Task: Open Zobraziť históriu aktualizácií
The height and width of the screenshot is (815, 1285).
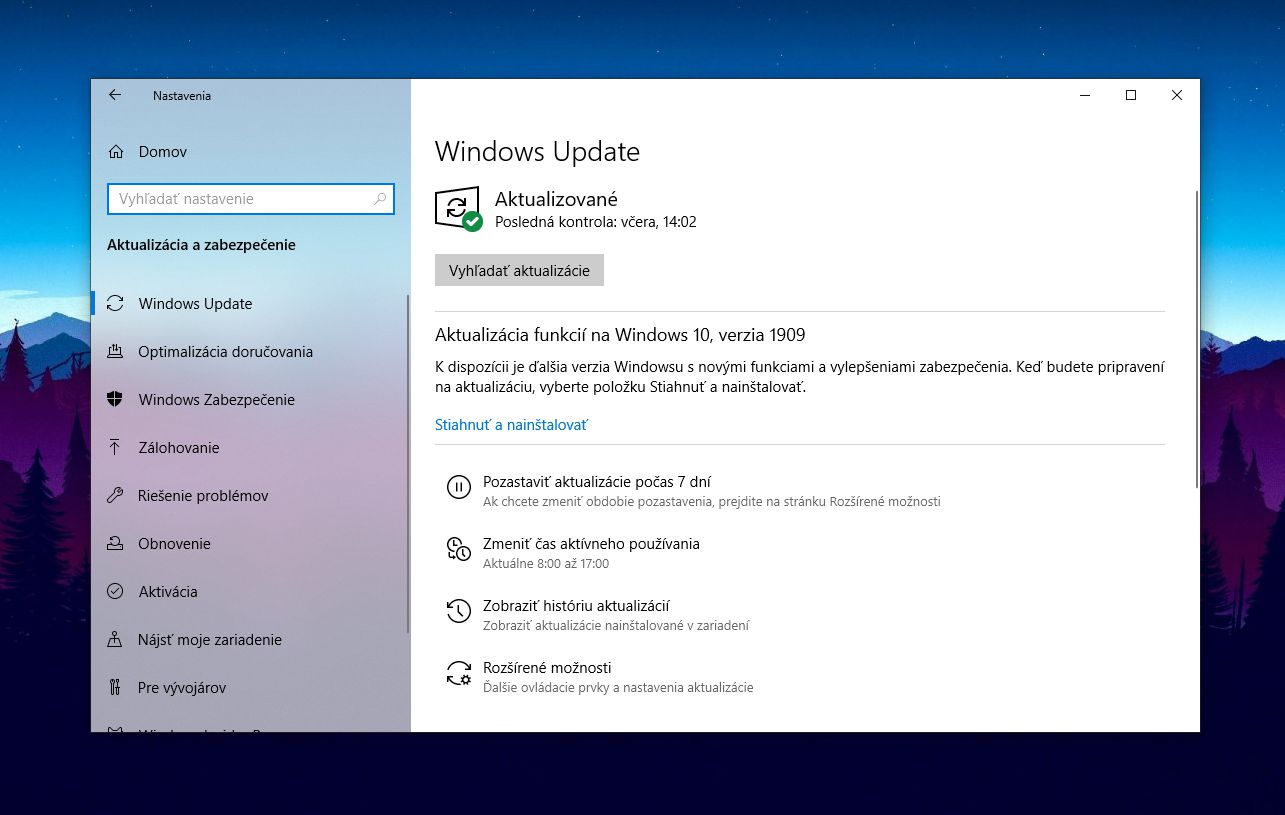Action: (x=576, y=605)
